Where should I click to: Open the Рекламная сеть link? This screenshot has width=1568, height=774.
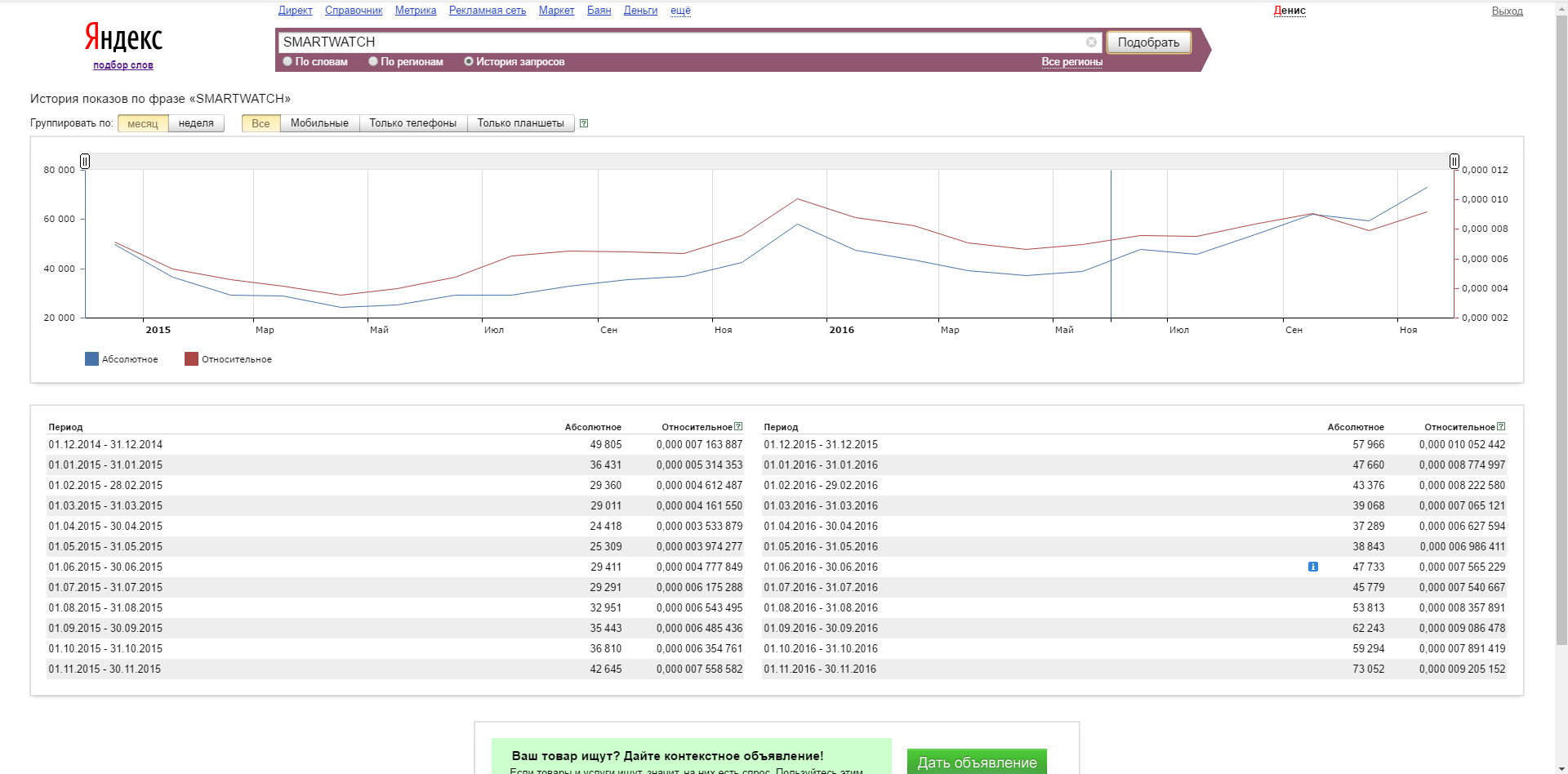tap(488, 11)
